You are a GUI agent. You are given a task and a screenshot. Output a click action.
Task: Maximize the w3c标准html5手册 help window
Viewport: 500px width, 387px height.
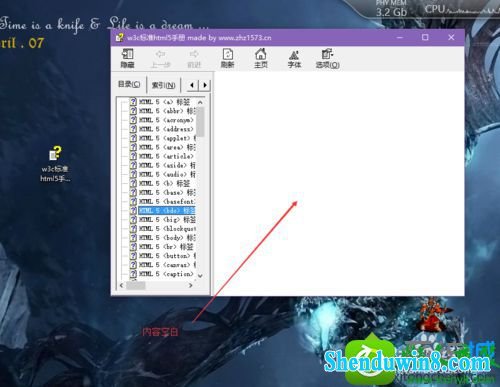[x=425, y=37]
